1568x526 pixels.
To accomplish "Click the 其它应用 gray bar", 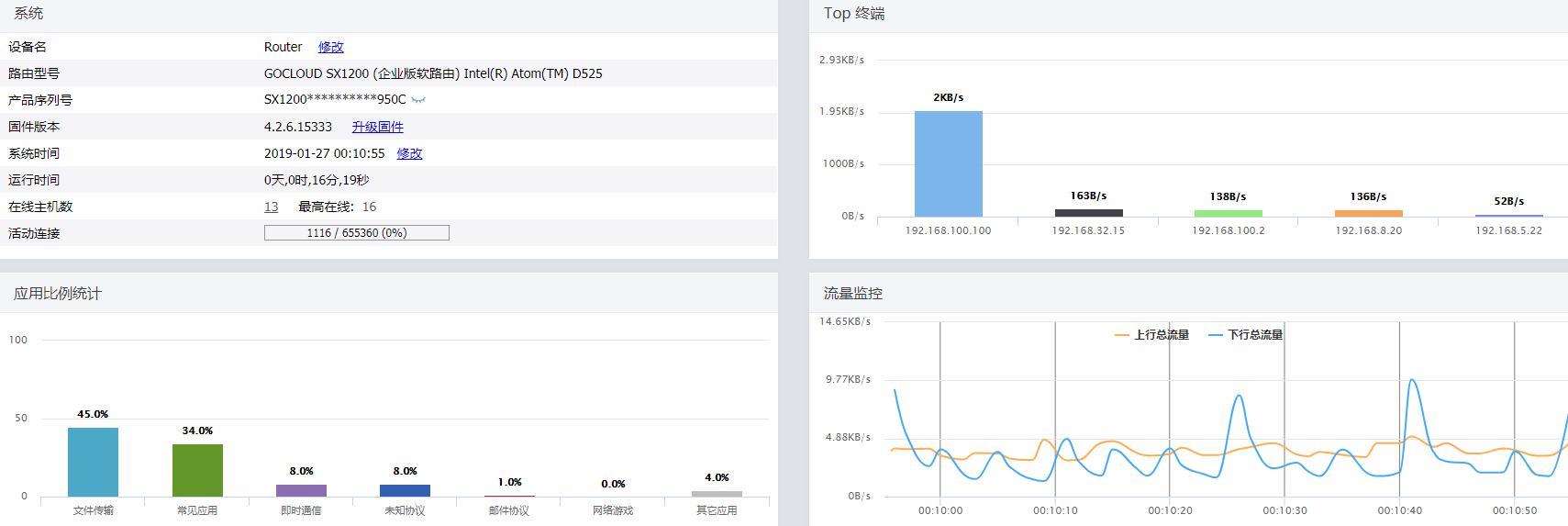I will click(x=717, y=493).
